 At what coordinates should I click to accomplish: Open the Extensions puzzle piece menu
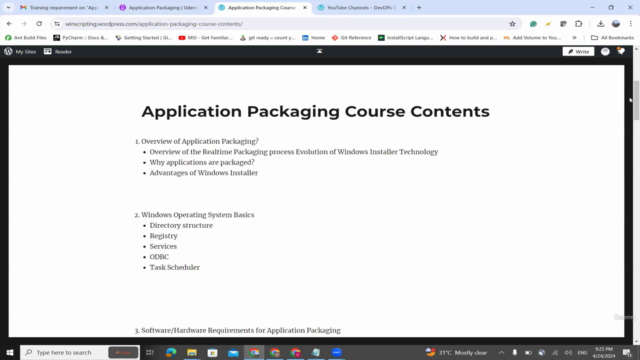pos(578,24)
